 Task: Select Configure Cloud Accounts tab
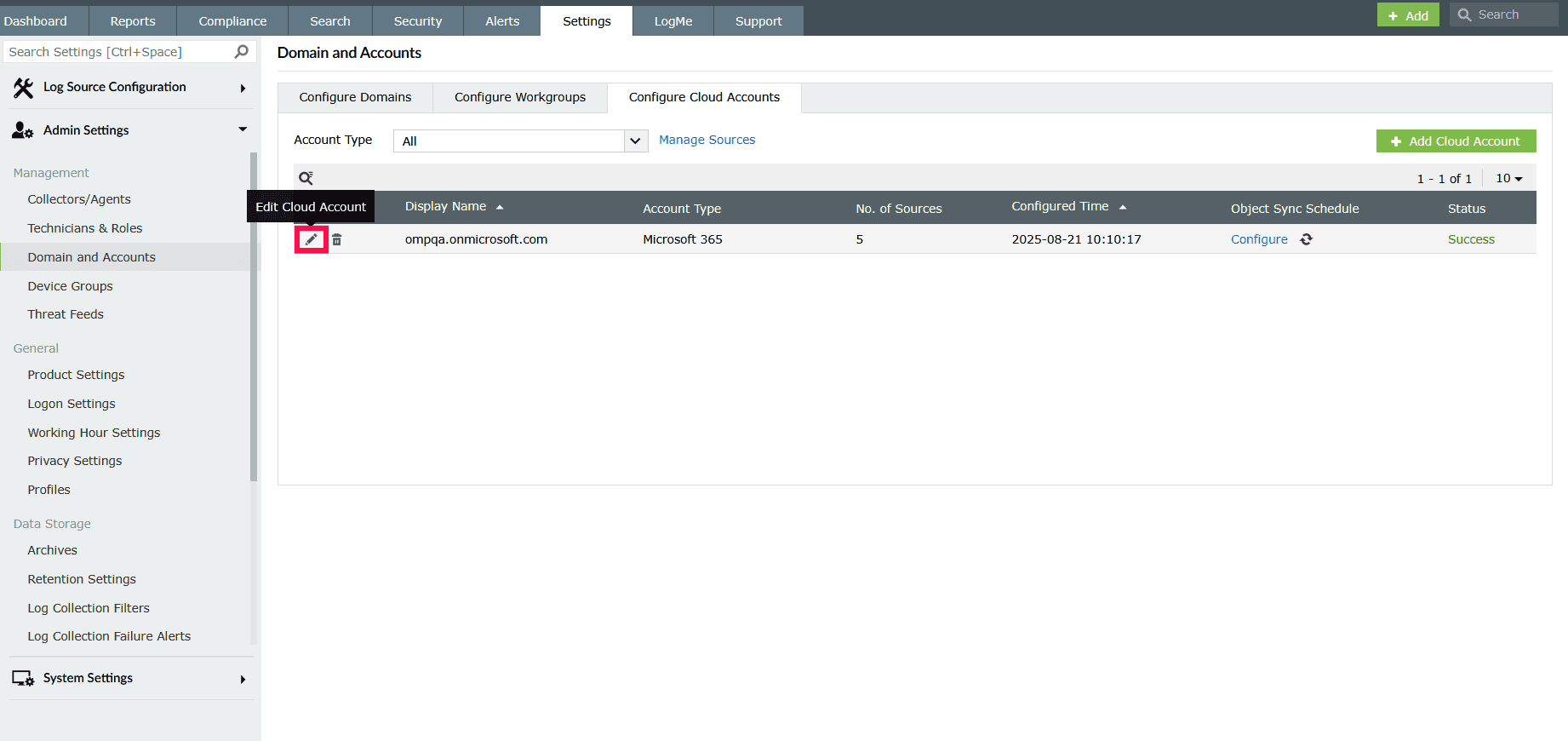coord(704,97)
